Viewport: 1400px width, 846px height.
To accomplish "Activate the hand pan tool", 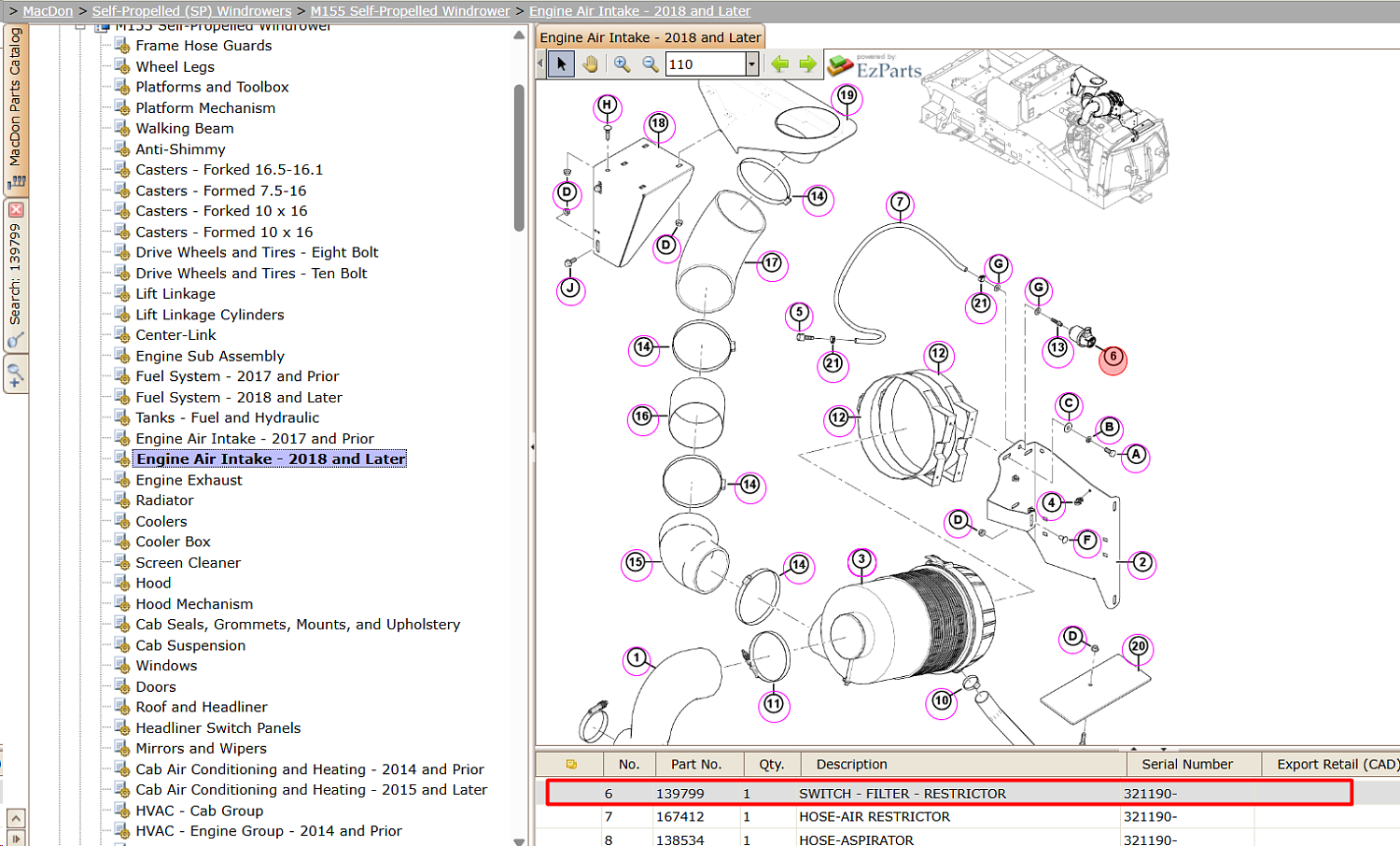I will [590, 64].
